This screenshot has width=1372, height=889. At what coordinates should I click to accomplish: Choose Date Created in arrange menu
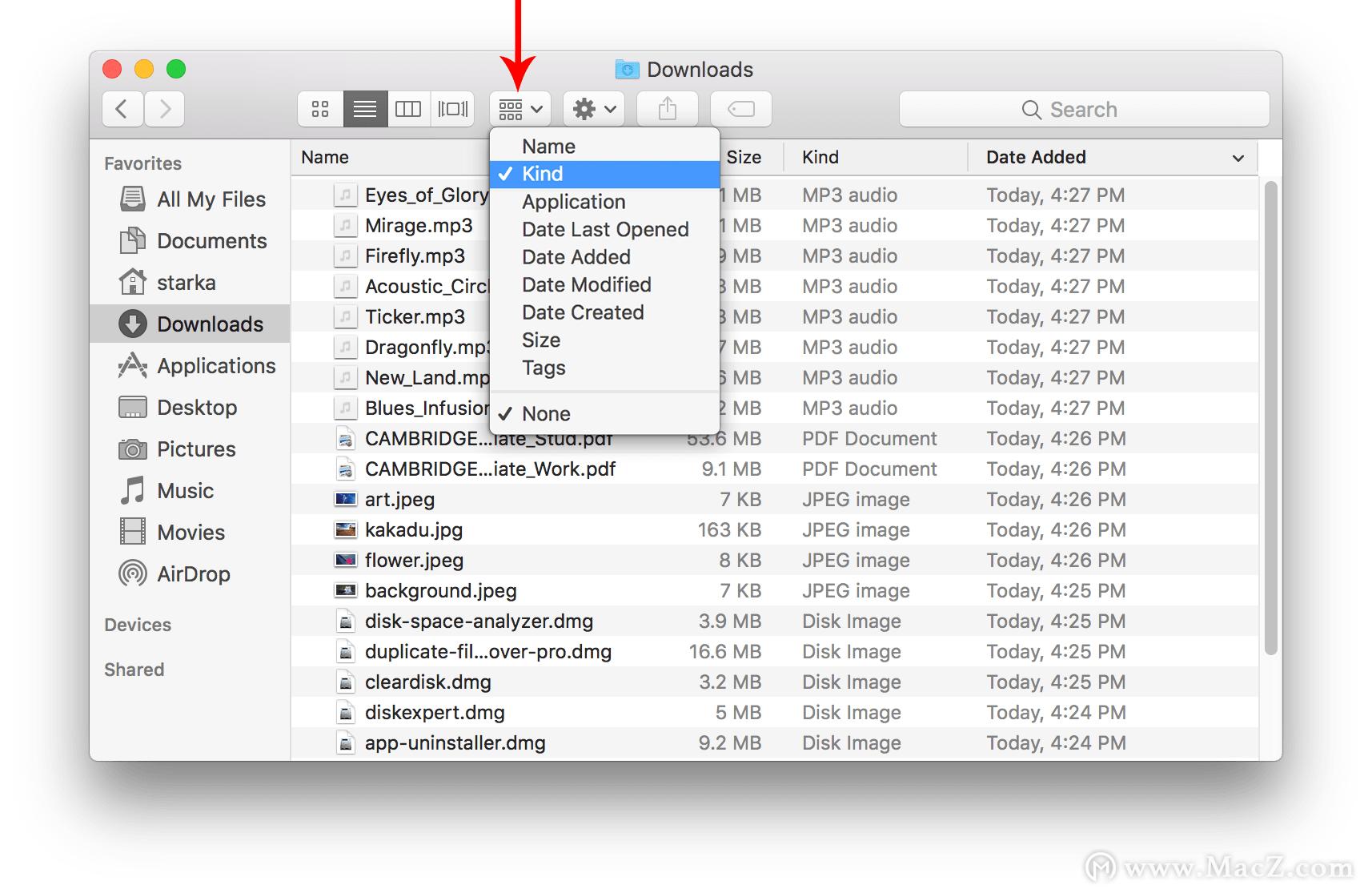point(604,312)
